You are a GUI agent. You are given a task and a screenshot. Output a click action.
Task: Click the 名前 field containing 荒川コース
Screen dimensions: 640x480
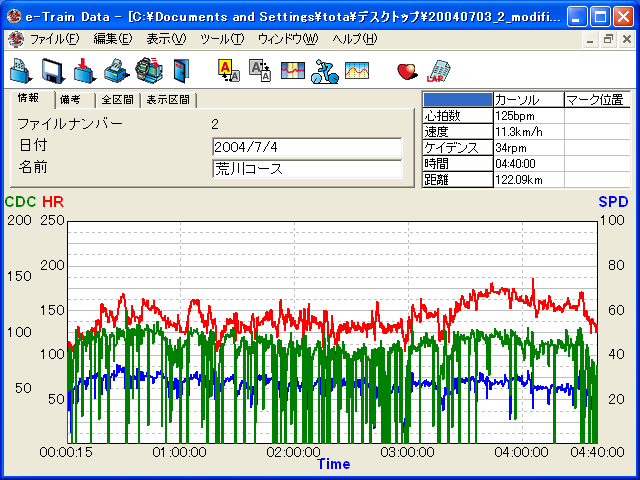(x=307, y=168)
